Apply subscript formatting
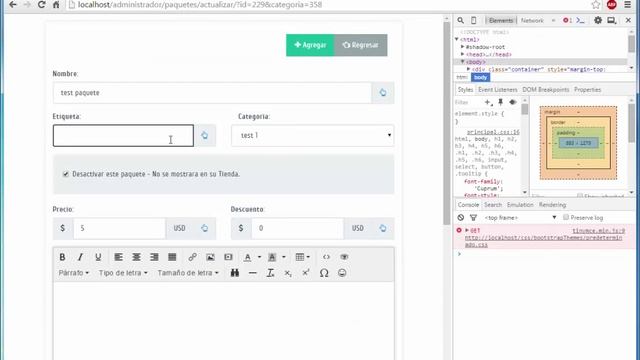This screenshot has height=360, width=640. tap(288, 273)
